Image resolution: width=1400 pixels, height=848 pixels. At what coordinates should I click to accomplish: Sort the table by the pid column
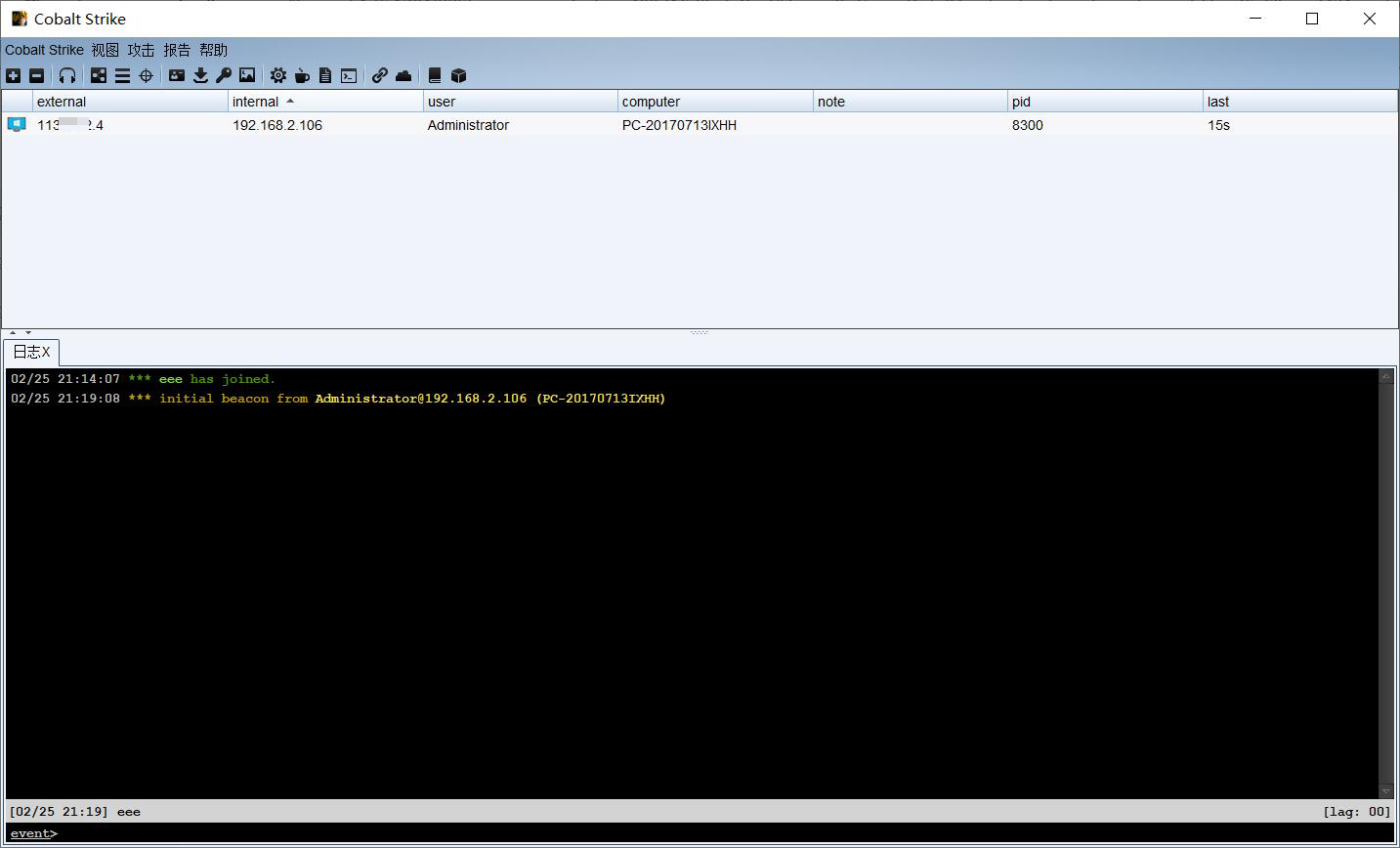[x=1105, y=102]
